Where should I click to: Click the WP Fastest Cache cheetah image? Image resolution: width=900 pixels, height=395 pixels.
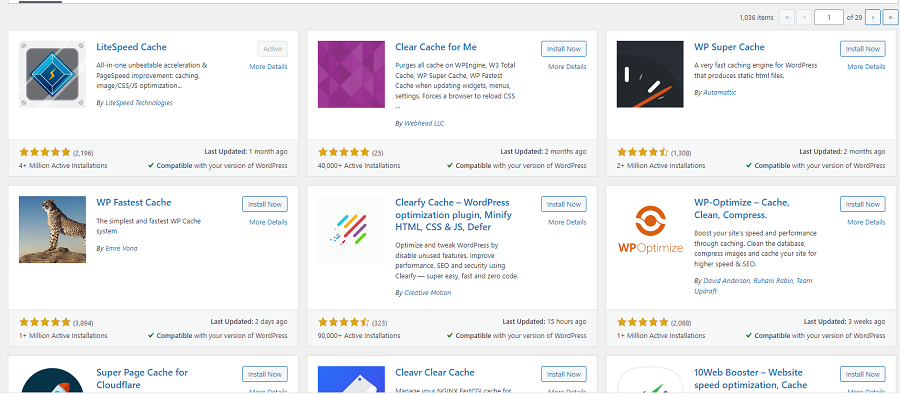tap(52, 230)
